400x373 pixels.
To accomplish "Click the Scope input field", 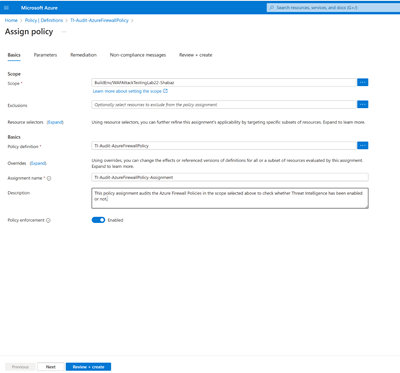I will point(224,82).
